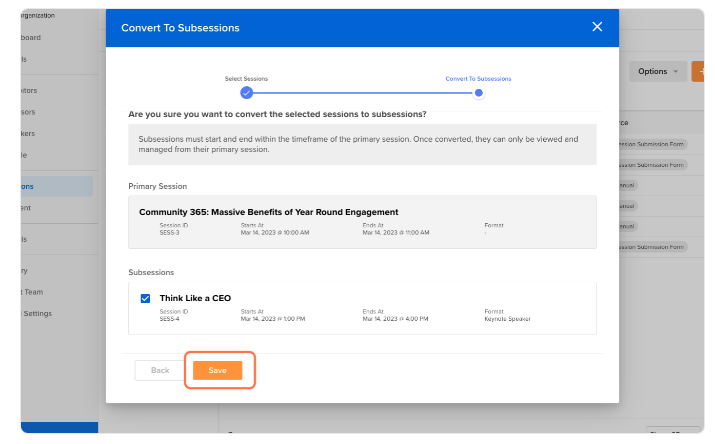Click the Convert To Subsessions step dot
This screenshot has height=444, width=715.
478,93
